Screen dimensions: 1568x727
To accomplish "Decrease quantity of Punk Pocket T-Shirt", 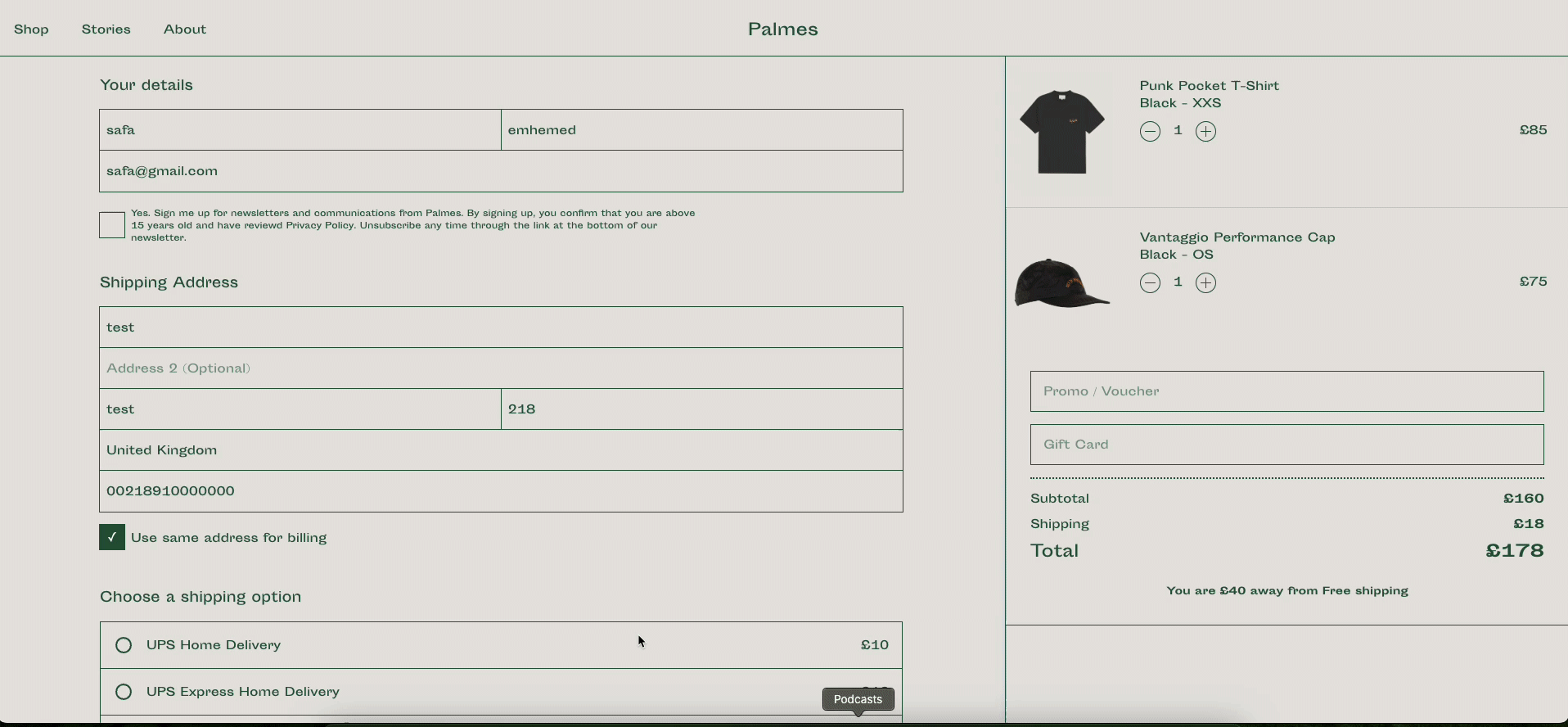I will [x=1150, y=131].
